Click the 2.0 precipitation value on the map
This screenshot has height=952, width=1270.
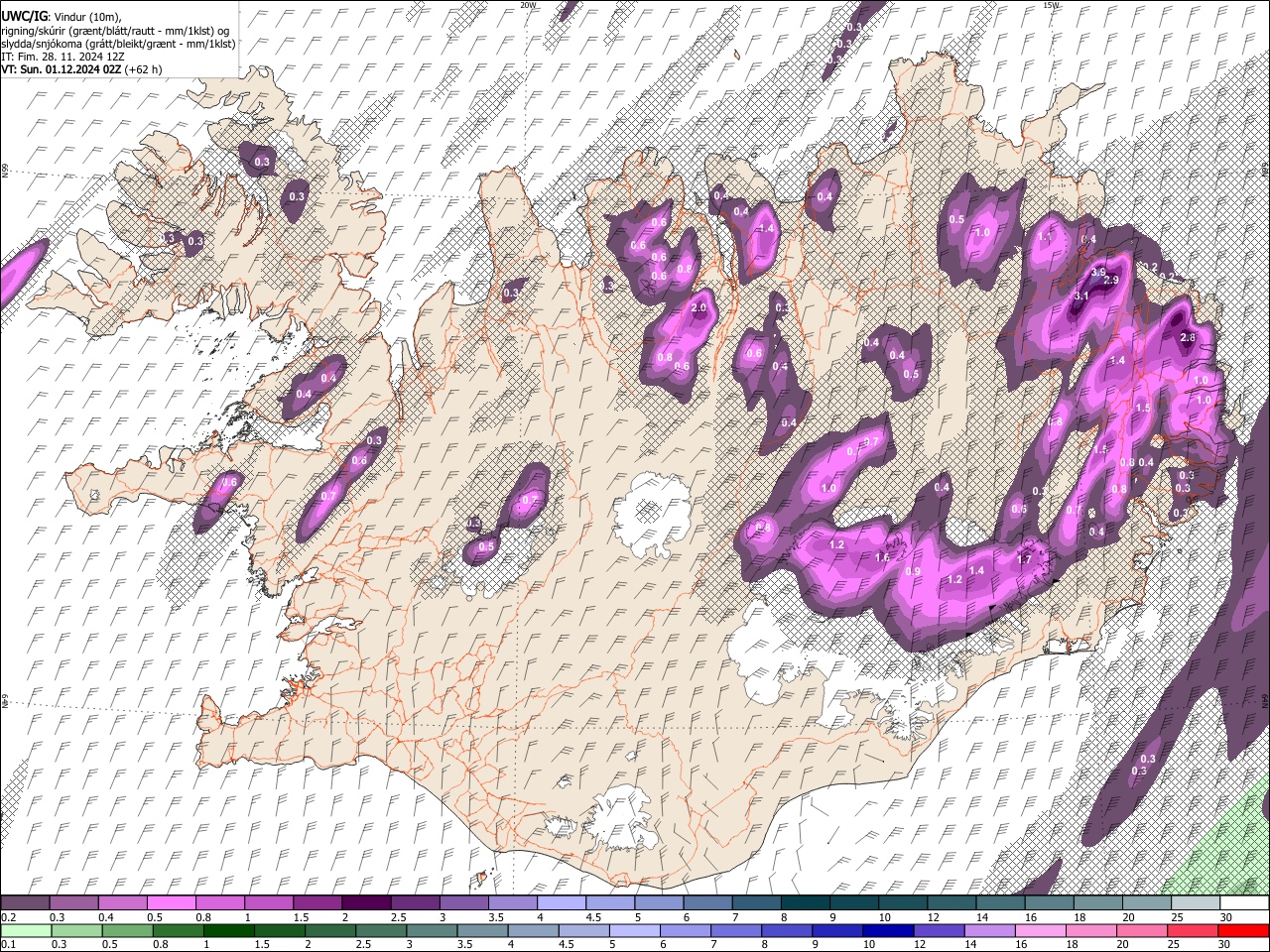pyautogui.click(x=698, y=308)
